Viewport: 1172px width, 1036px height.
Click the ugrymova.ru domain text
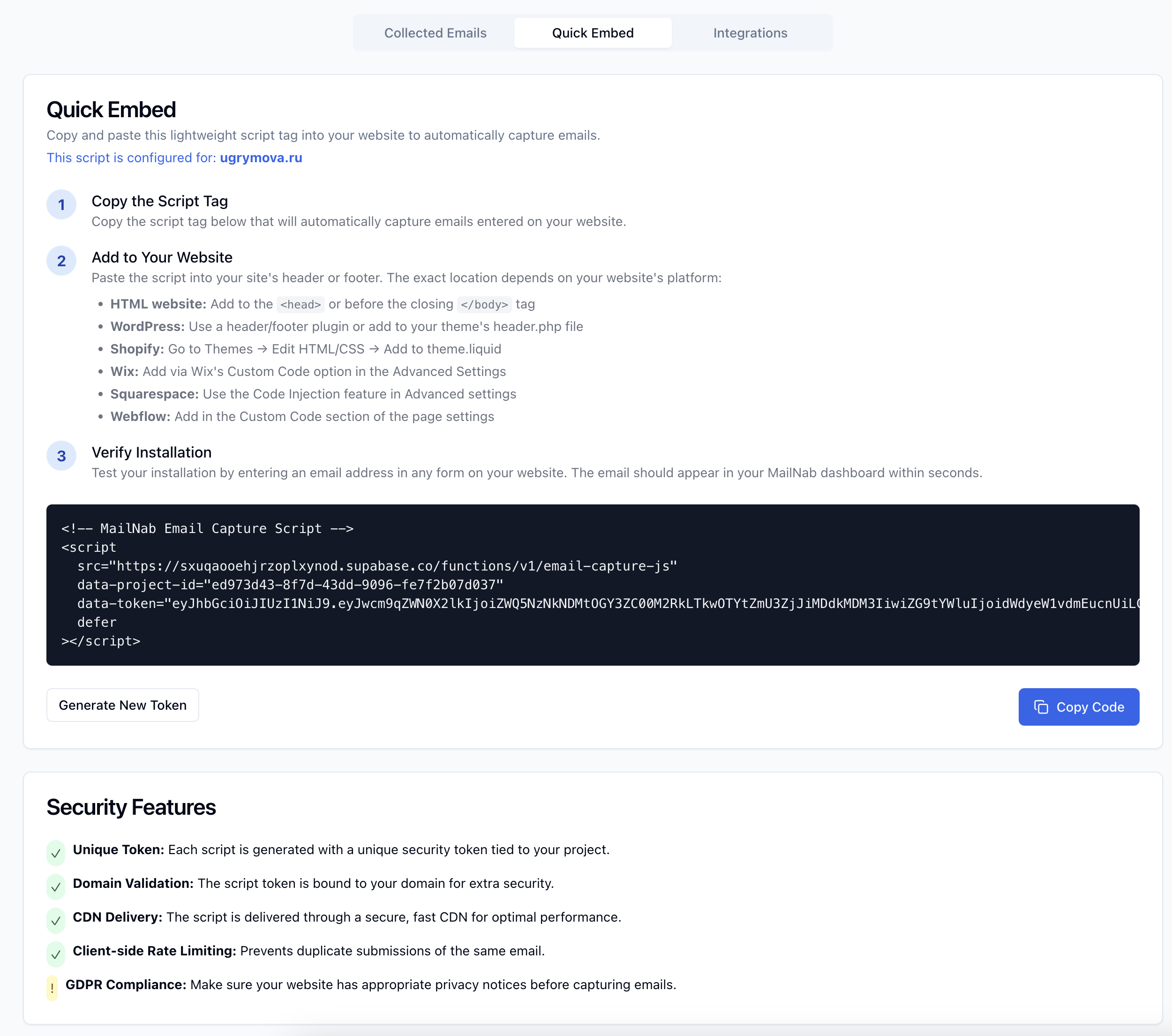(x=261, y=158)
